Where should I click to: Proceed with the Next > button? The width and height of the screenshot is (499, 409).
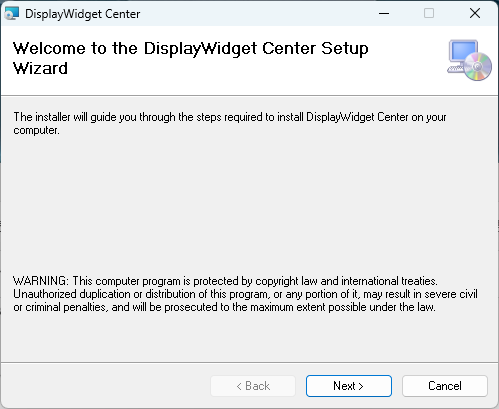click(x=349, y=386)
